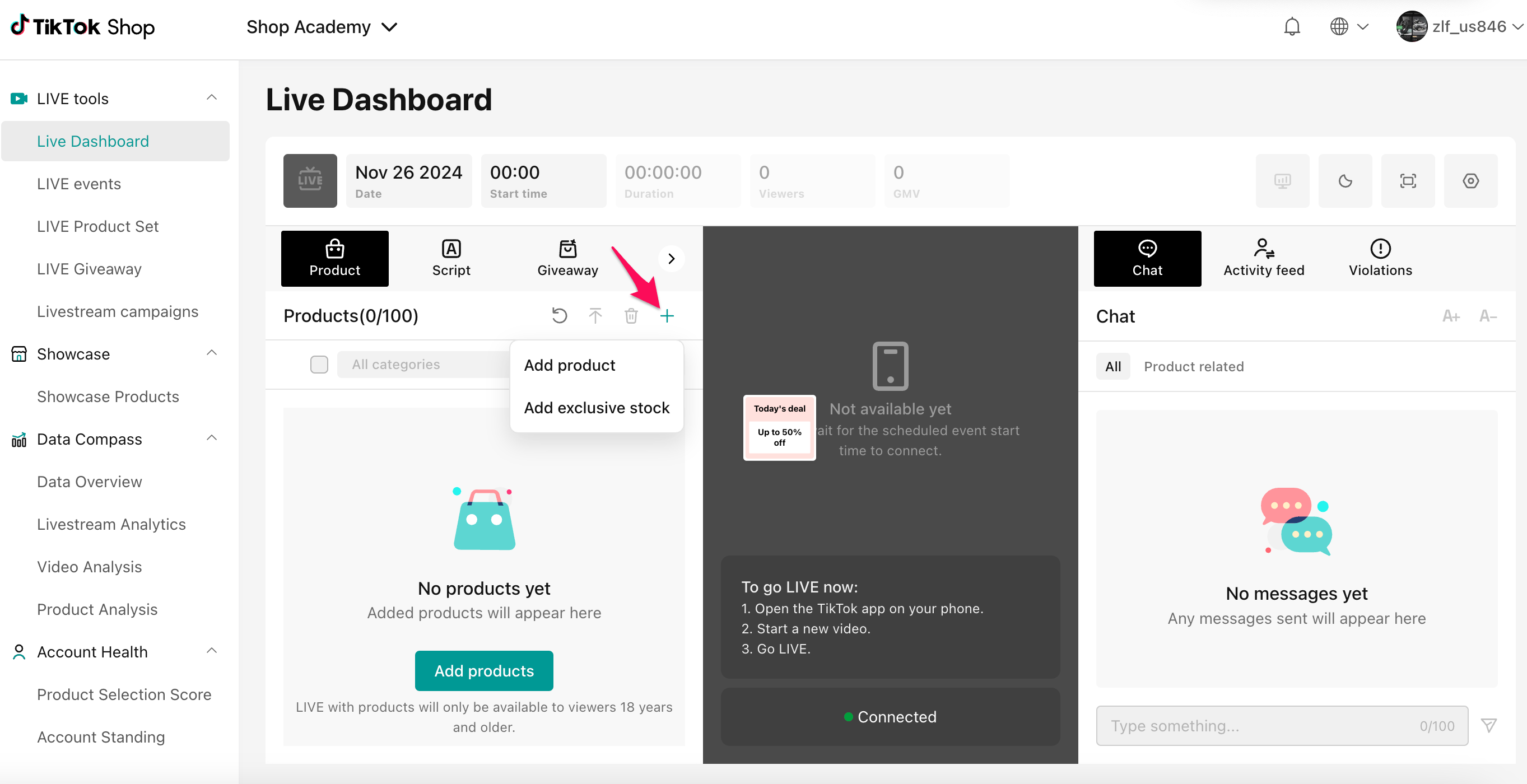Toggle dark mode moon icon

coord(1345,181)
